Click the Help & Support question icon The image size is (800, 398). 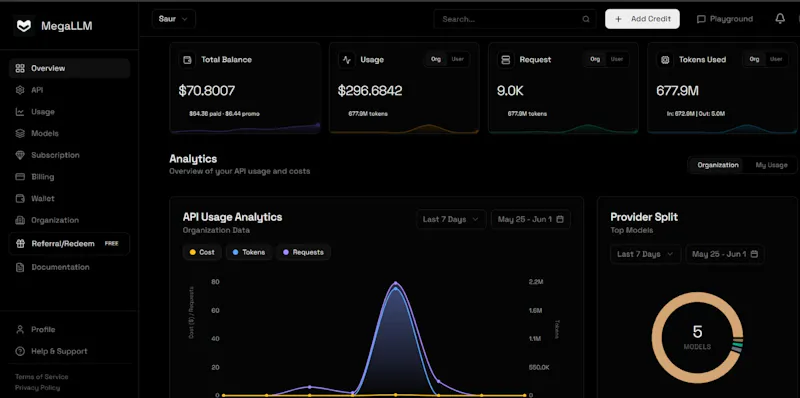(20, 351)
